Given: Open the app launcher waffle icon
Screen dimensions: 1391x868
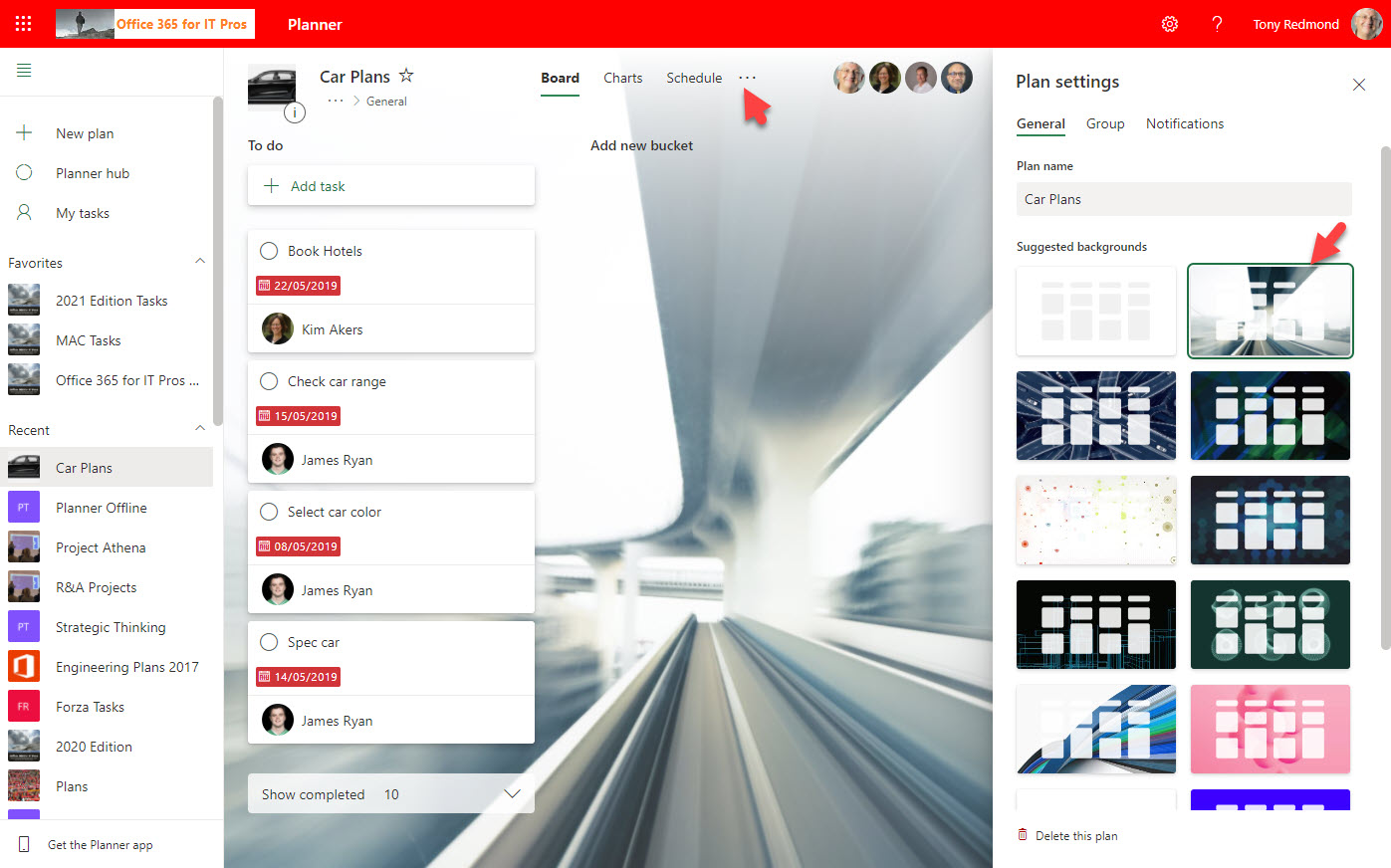Looking at the screenshot, I should 24,24.
